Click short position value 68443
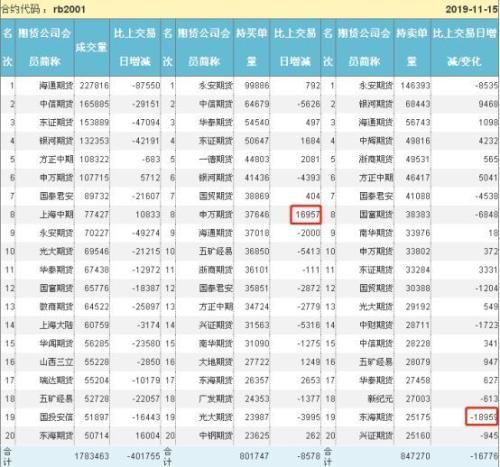Viewport: 500px width, 467px height. (x=418, y=104)
